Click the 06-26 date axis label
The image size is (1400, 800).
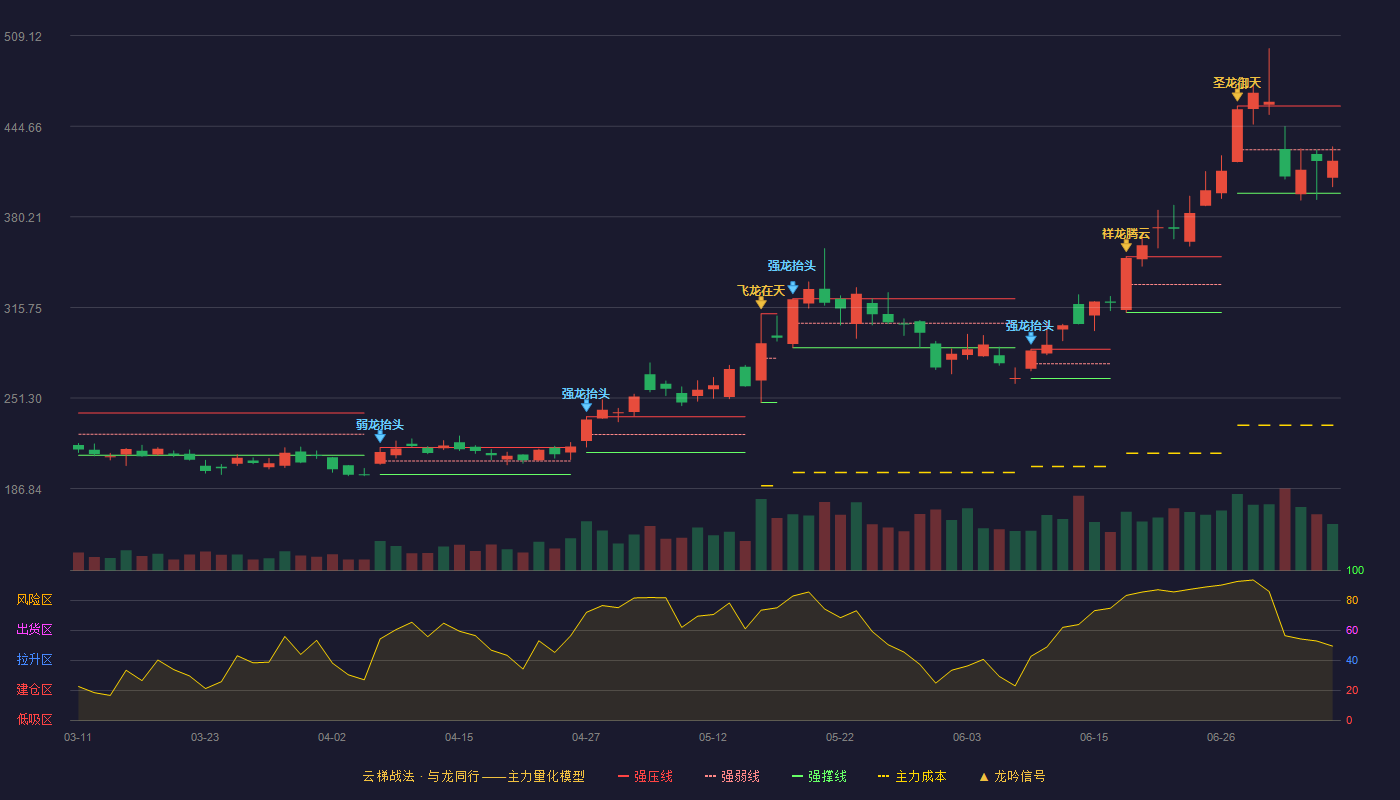[x=1221, y=737]
